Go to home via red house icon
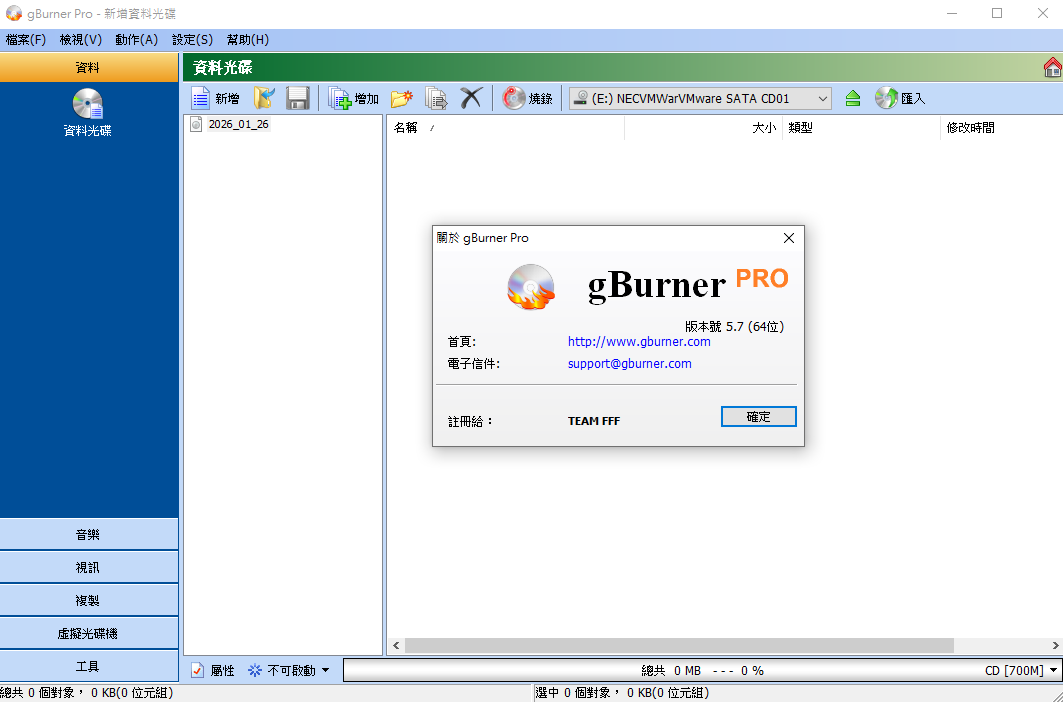 (1053, 68)
